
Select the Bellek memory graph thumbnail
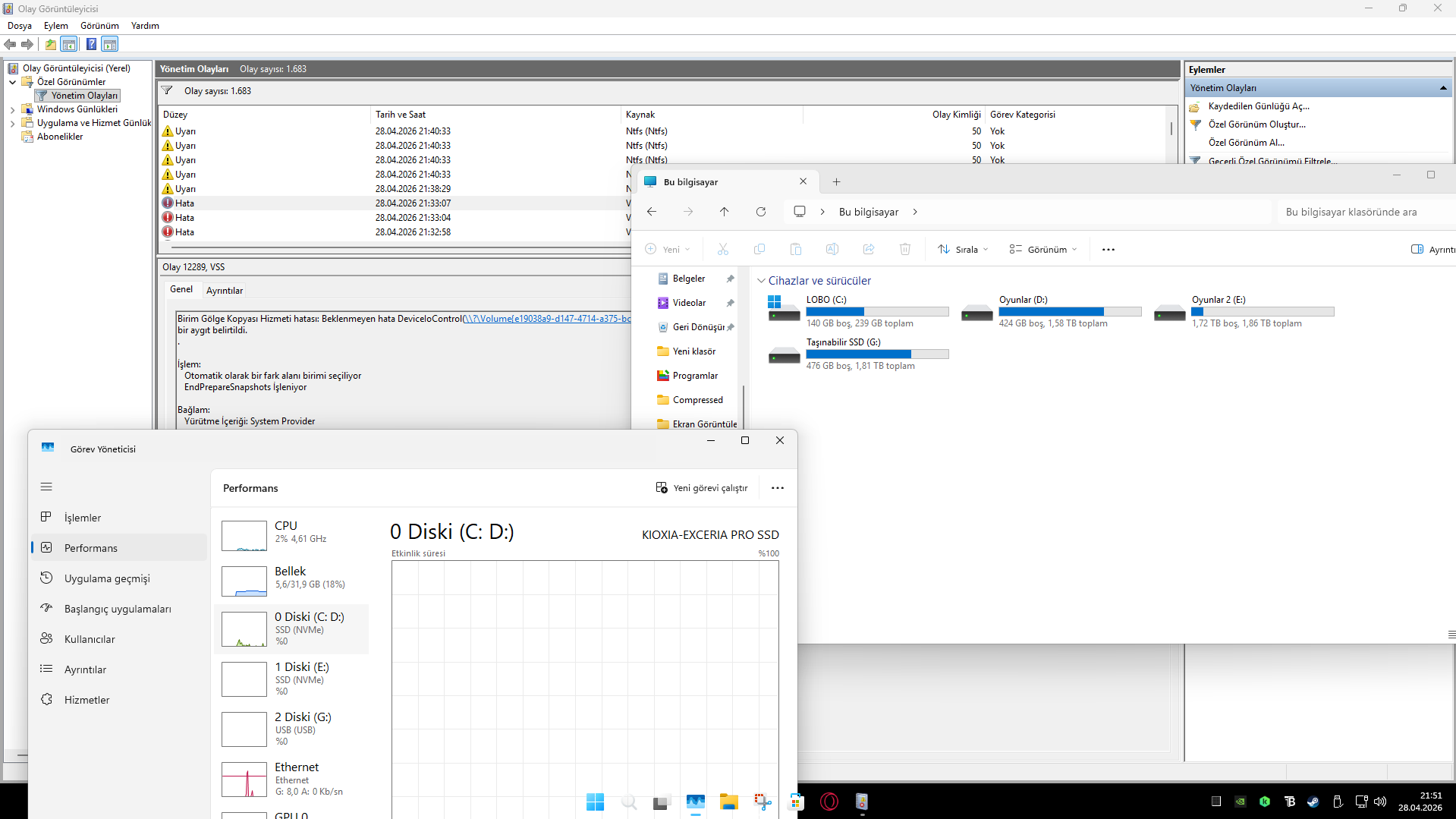click(244, 581)
